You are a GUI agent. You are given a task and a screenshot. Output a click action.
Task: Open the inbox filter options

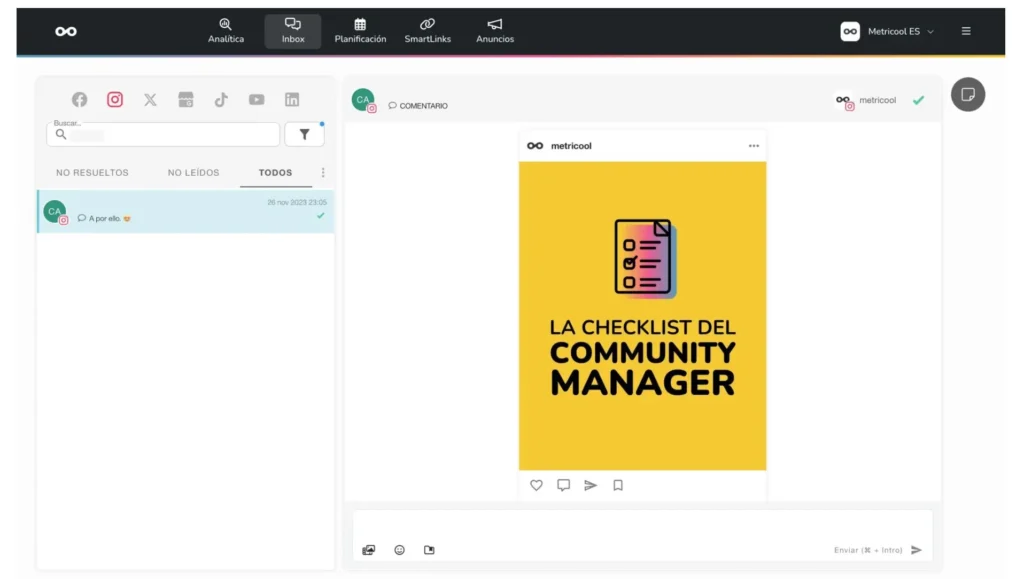(304, 134)
